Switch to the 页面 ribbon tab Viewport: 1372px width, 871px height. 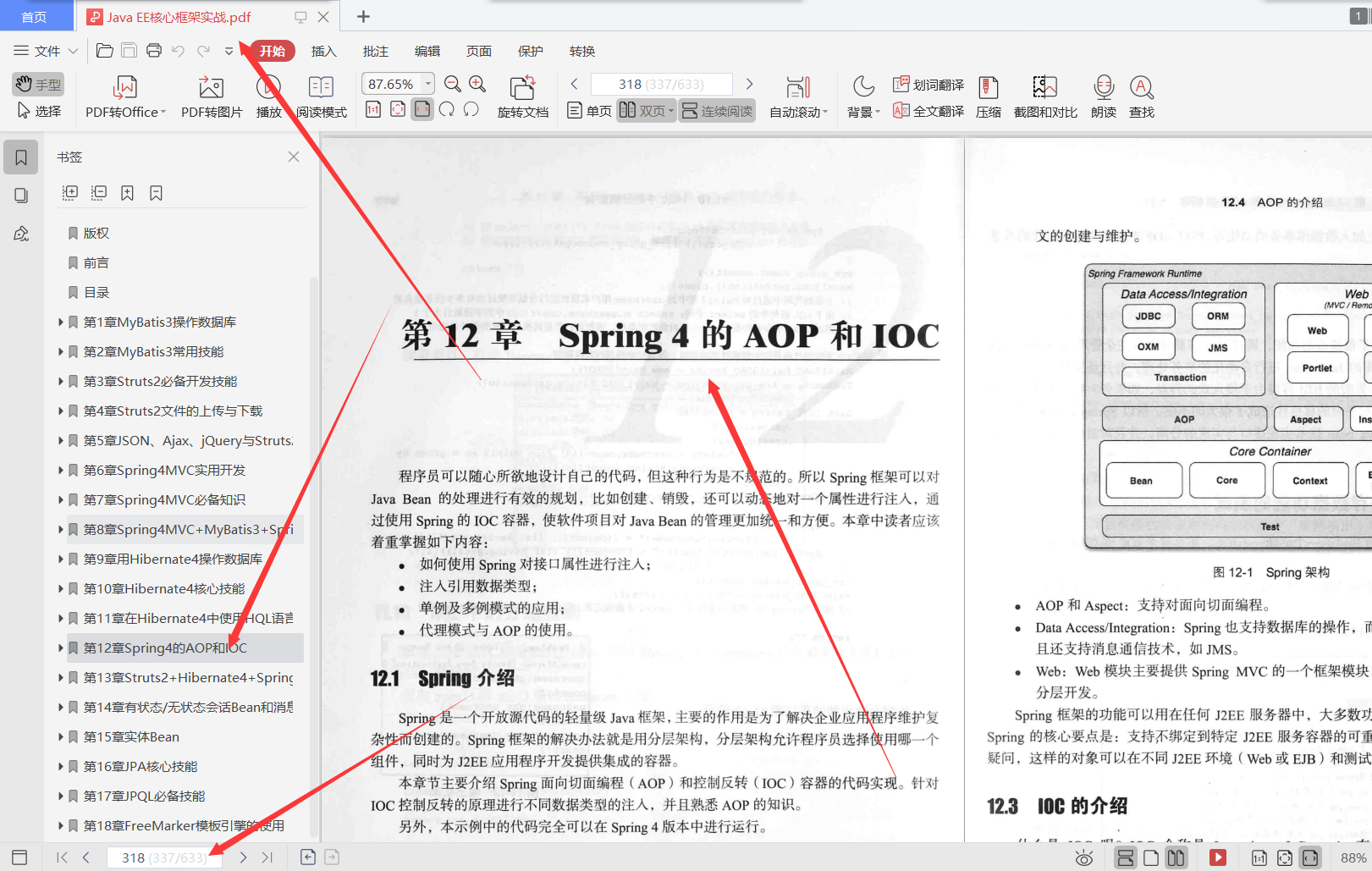(479, 51)
